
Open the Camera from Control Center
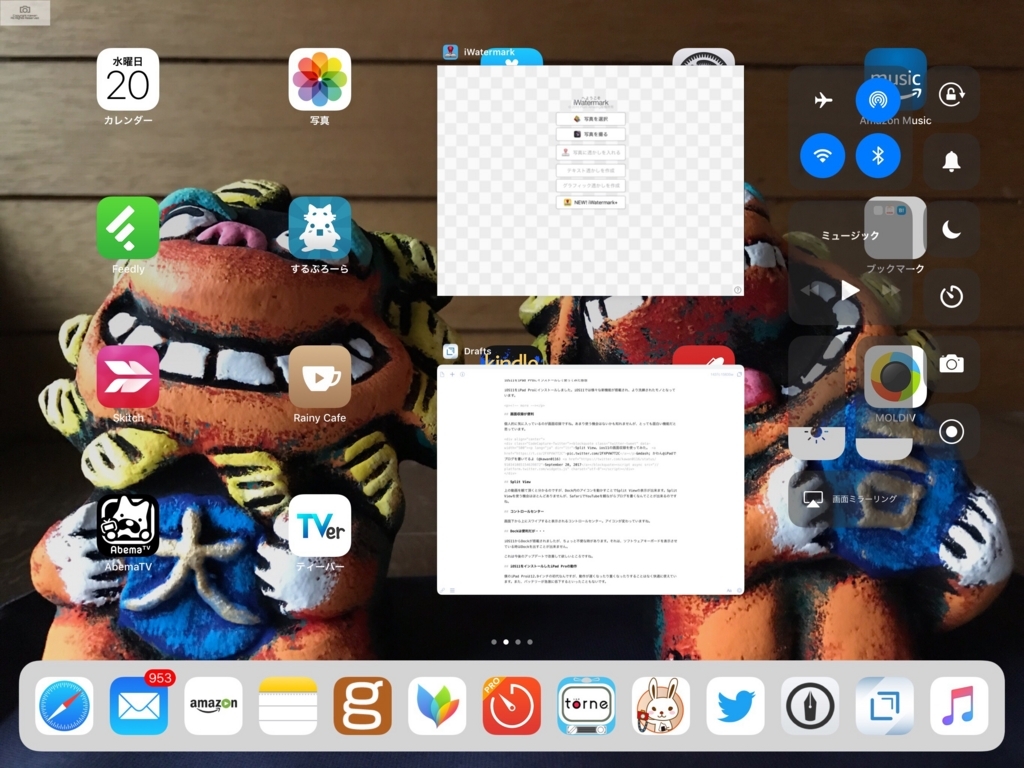point(952,364)
